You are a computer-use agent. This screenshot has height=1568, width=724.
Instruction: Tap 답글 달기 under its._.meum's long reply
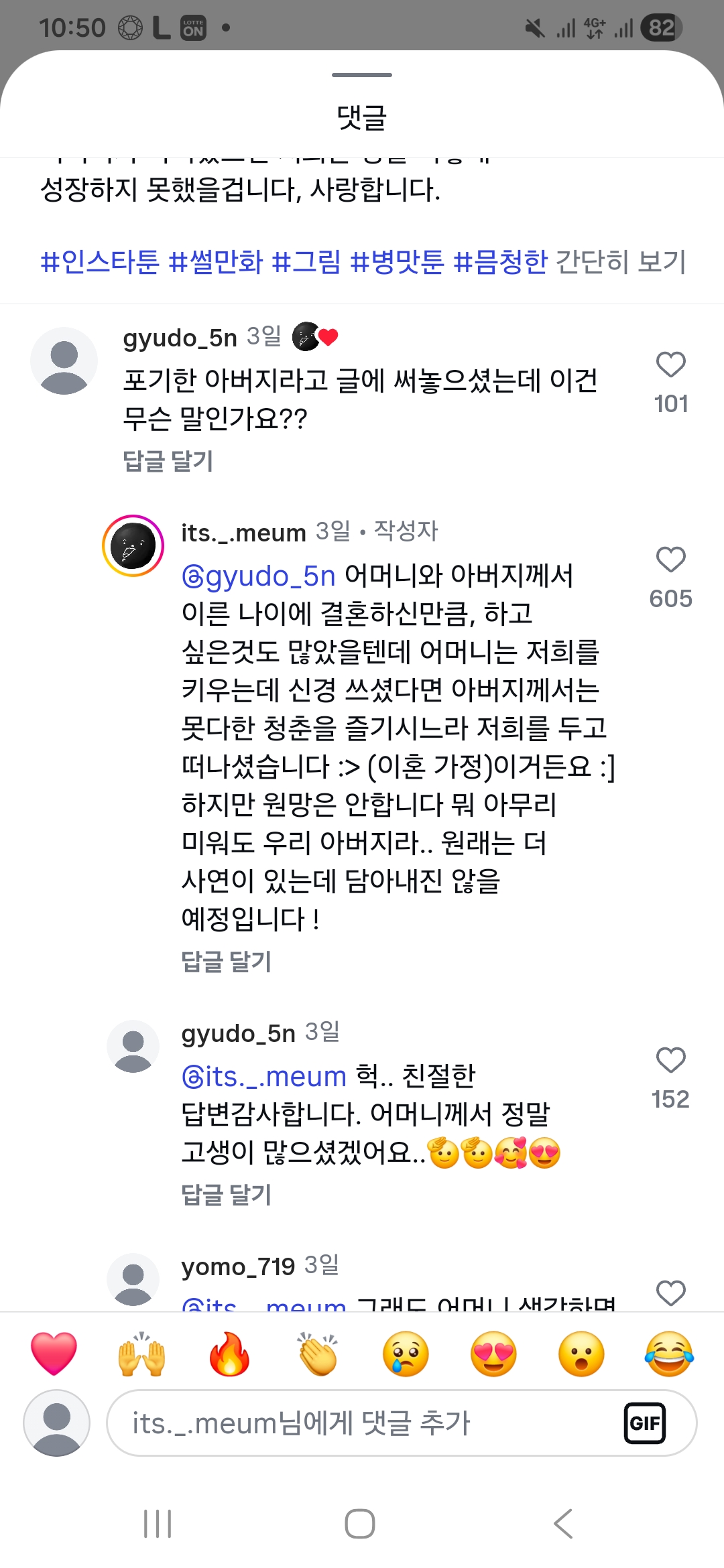(227, 962)
